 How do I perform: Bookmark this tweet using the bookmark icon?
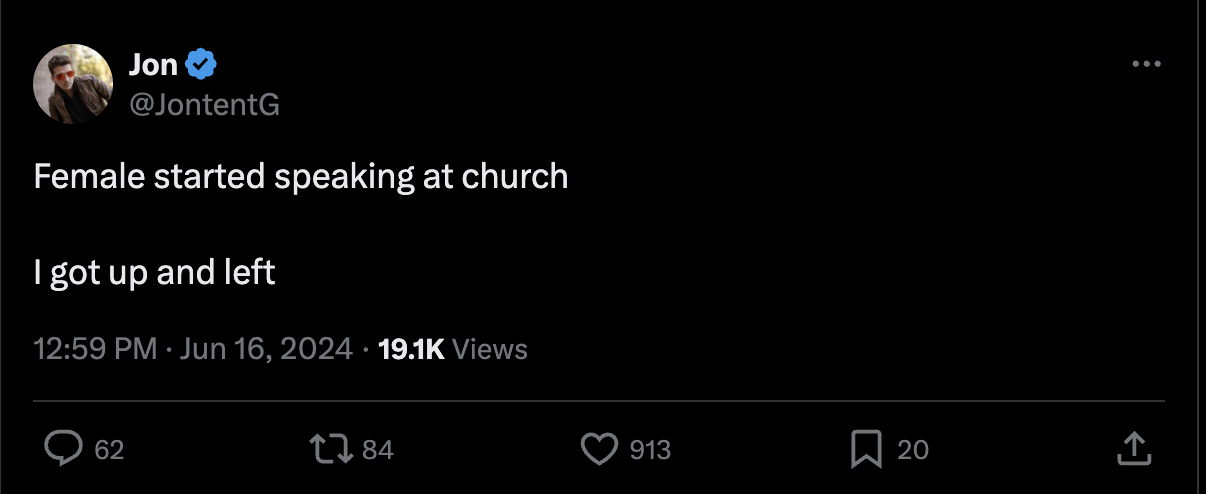[865, 449]
